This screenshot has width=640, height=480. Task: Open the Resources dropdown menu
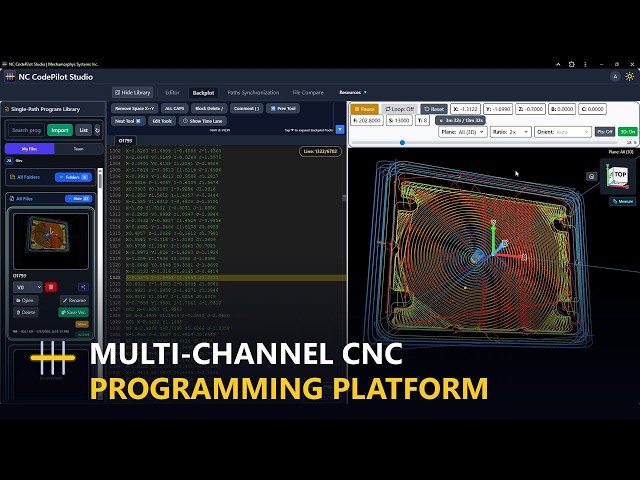coord(353,93)
